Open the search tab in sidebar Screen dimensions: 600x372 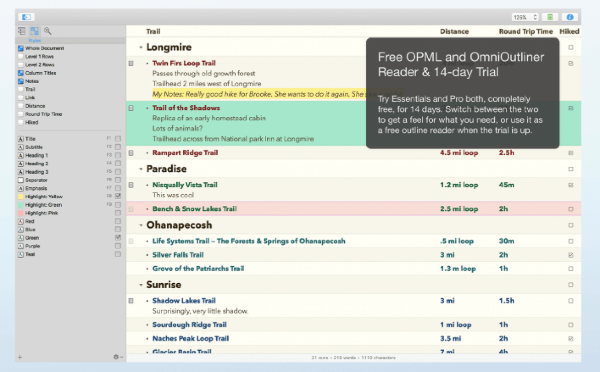[x=47, y=31]
